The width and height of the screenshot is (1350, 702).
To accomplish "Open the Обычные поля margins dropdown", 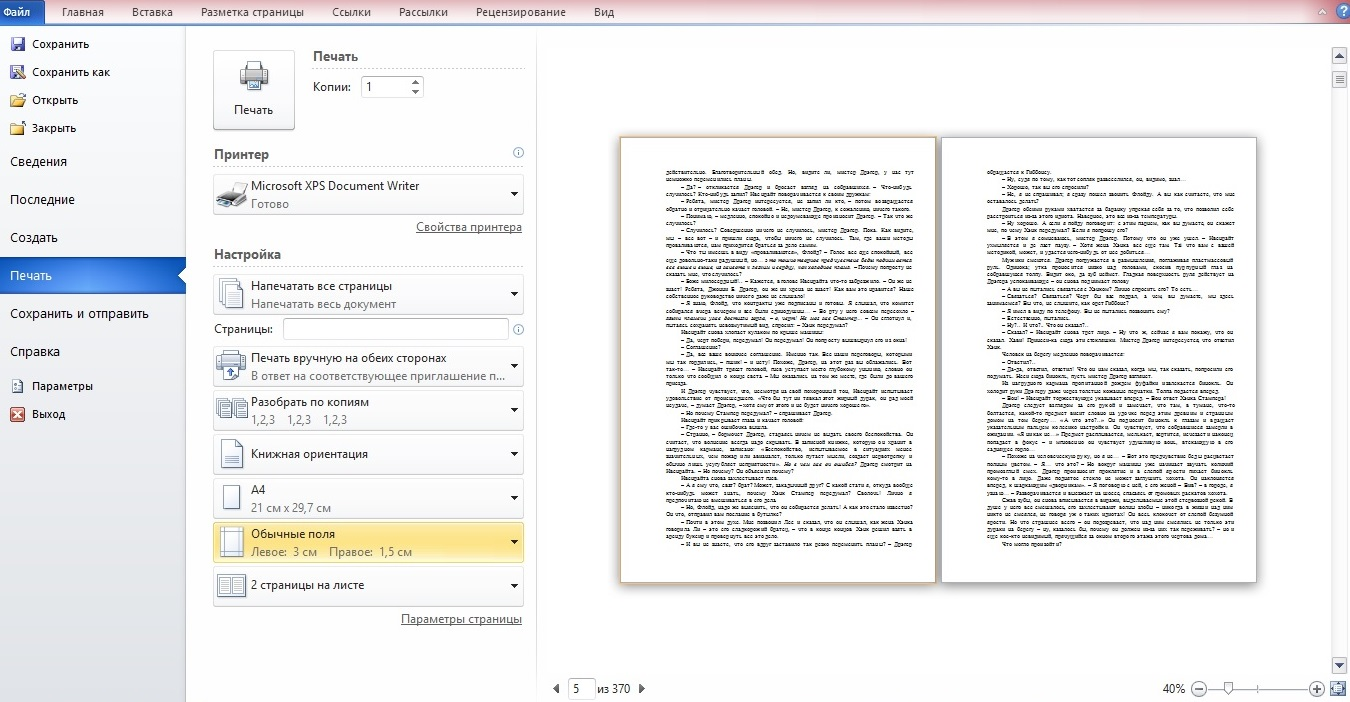I will click(515, 542).
